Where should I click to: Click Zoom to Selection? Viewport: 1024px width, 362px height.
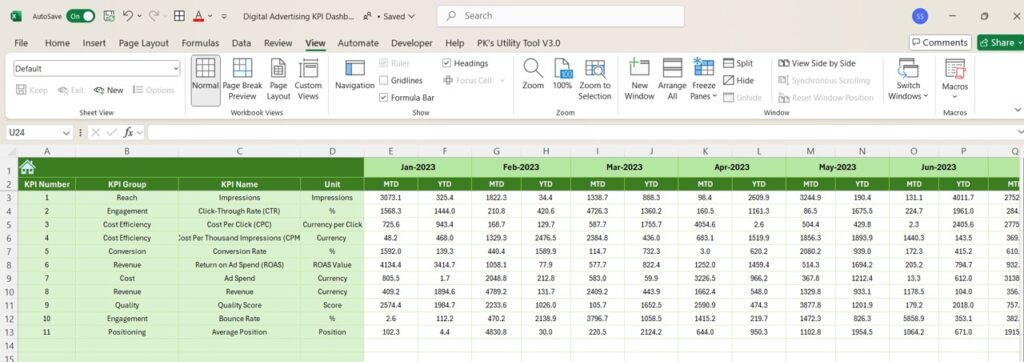(x=595, y=80)
